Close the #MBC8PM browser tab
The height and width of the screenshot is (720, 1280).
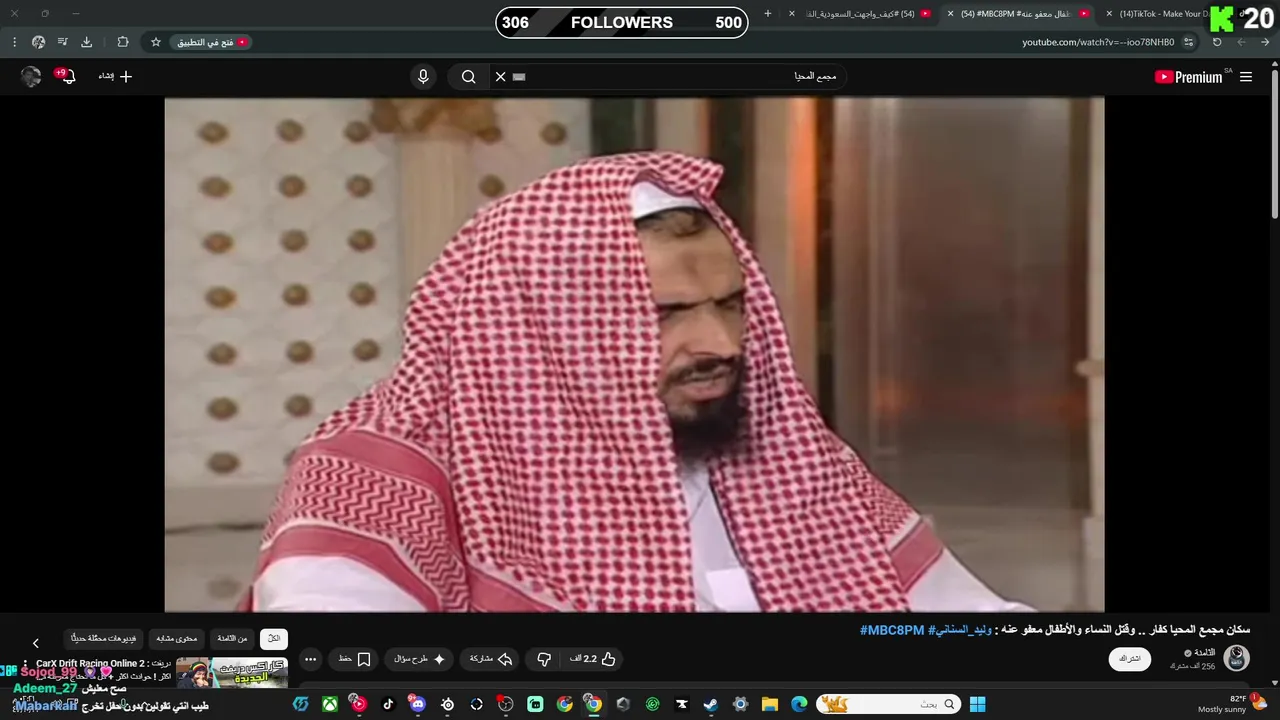point(950,14)
